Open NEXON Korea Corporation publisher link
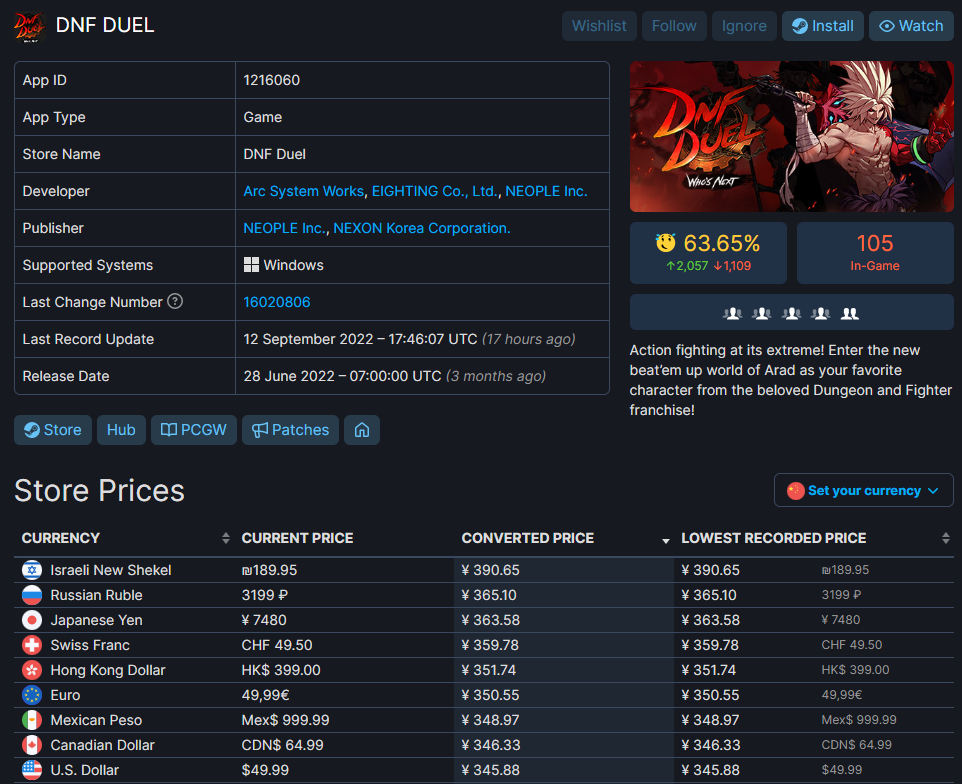The image size is (962, 784). point(421,228)
